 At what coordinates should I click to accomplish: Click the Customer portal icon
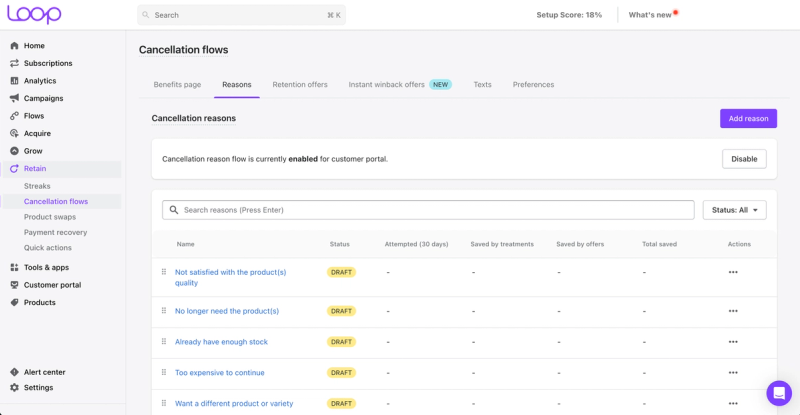click(14, 285)
